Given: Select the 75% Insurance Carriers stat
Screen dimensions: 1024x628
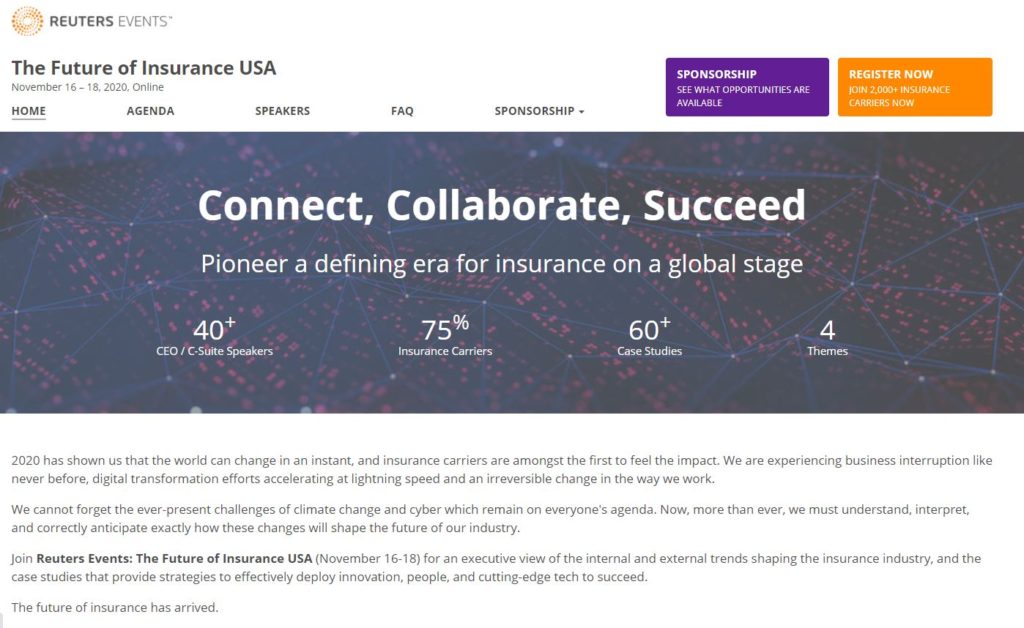Looking at the screenshot, I should pos(445,337).
